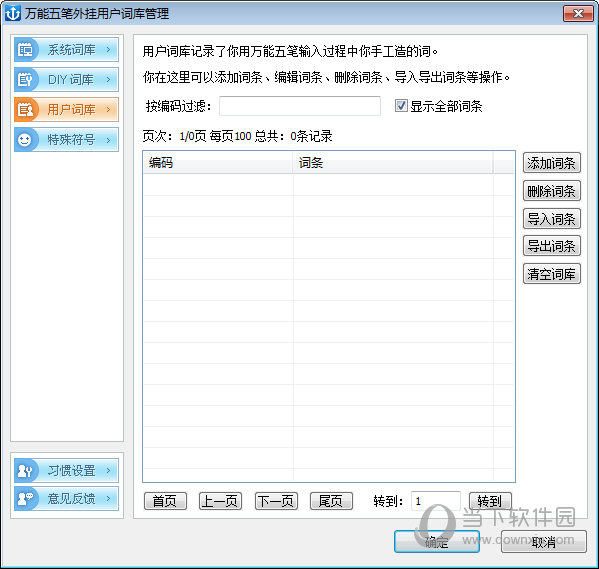Screen dimensions: 599x569
Task: Expand the DIY词库 chevron arrow
Action: pyautogui.click(x=108, y=79)
